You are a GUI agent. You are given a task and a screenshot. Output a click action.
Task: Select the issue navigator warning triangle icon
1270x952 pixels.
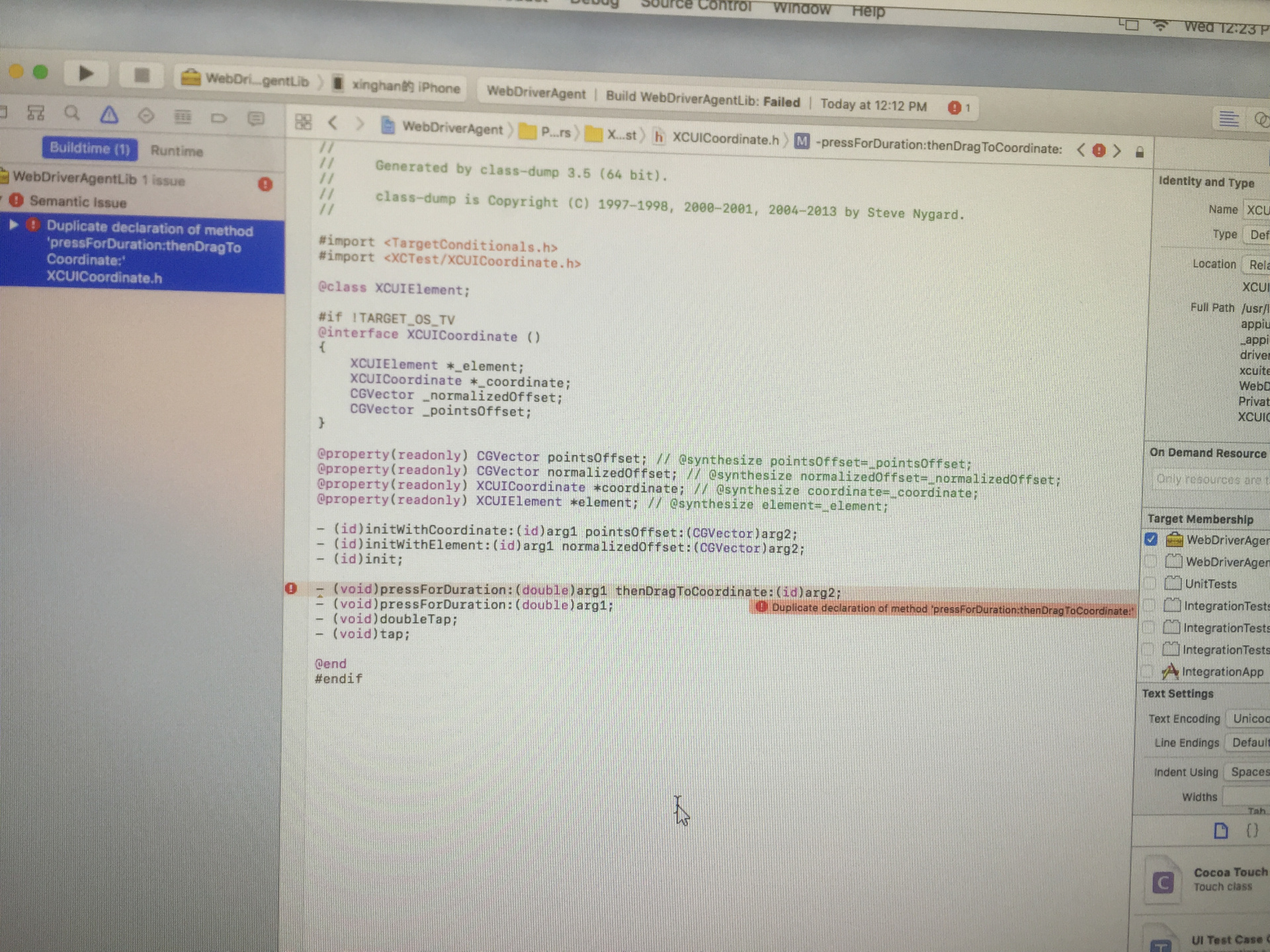(x=109, y=115)
